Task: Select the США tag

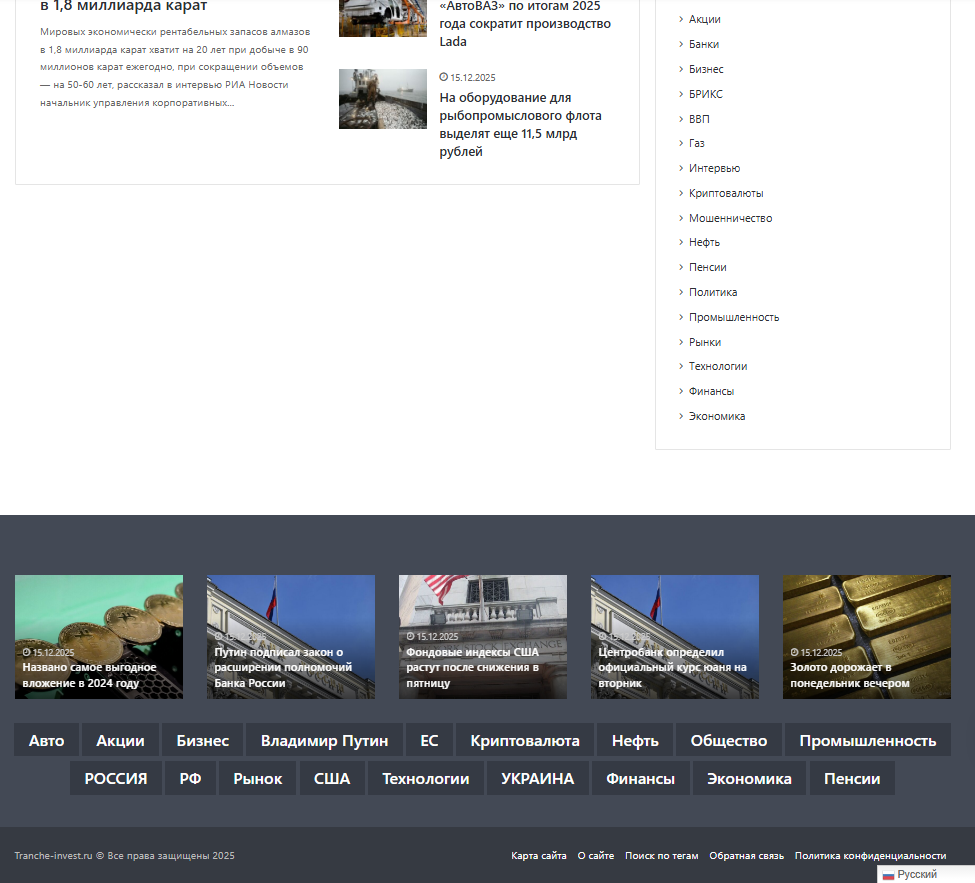Action: (x=332, y=778)
